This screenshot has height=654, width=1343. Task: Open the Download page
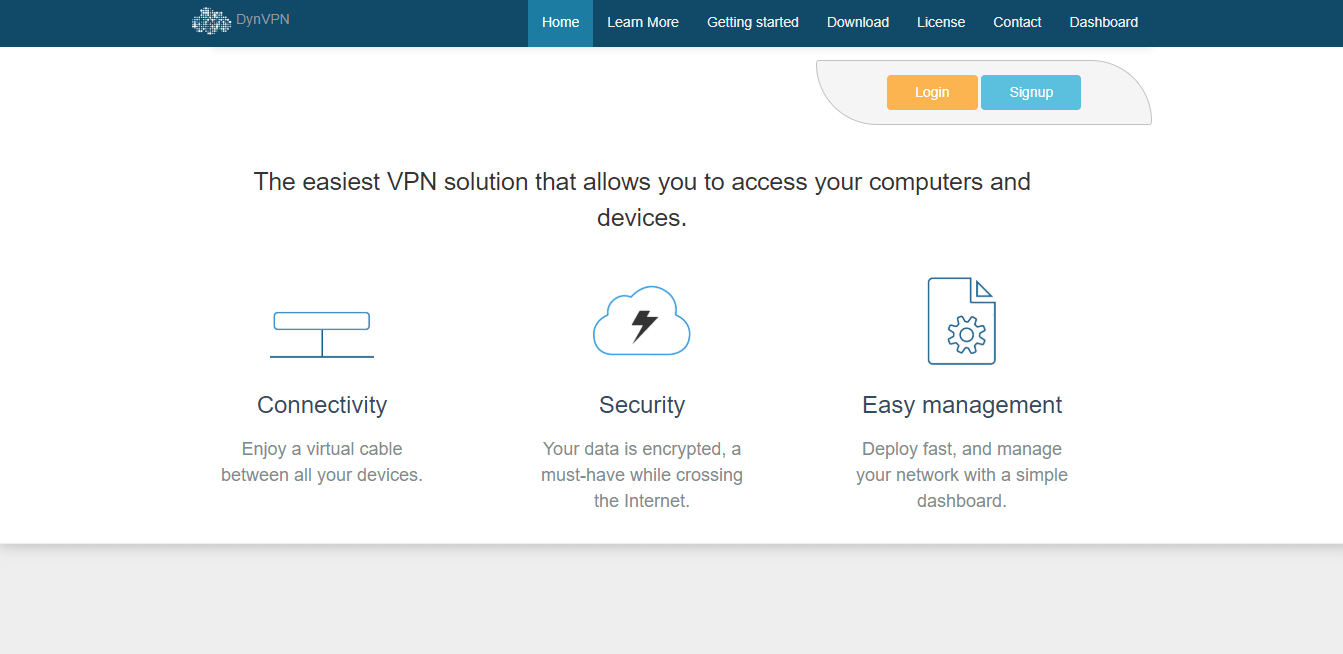pyautogui.click(x=858, y=23)
